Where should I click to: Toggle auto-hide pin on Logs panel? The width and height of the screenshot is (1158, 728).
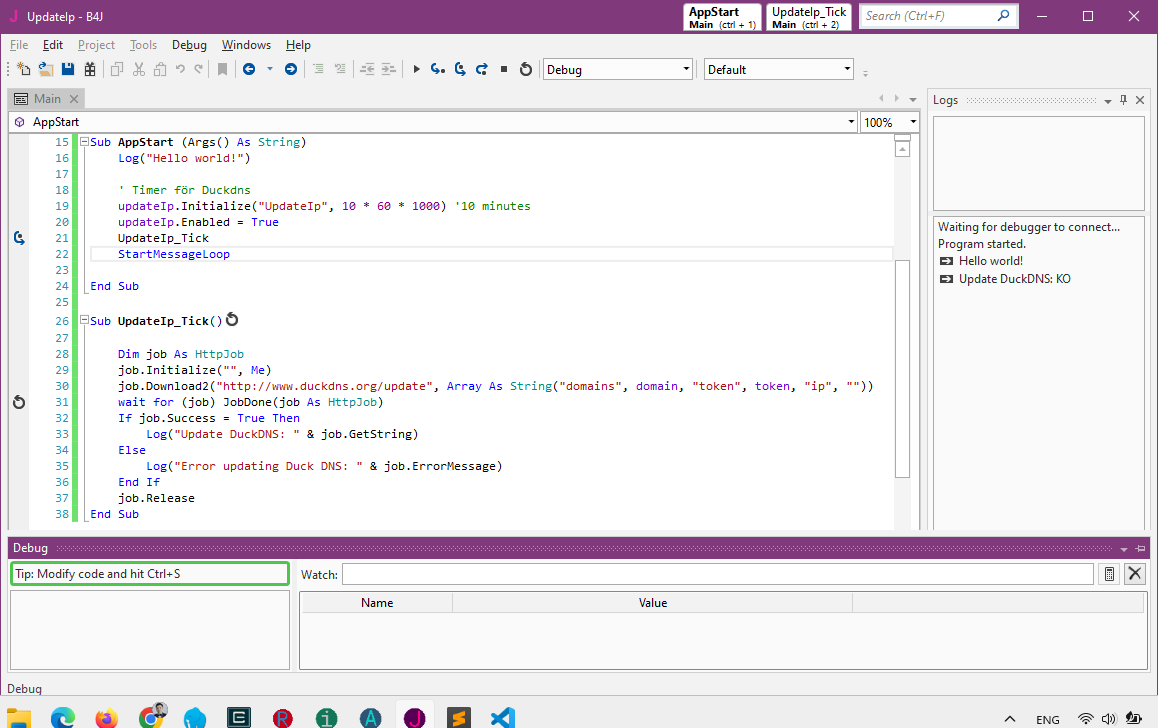[x=1123, y=100]
